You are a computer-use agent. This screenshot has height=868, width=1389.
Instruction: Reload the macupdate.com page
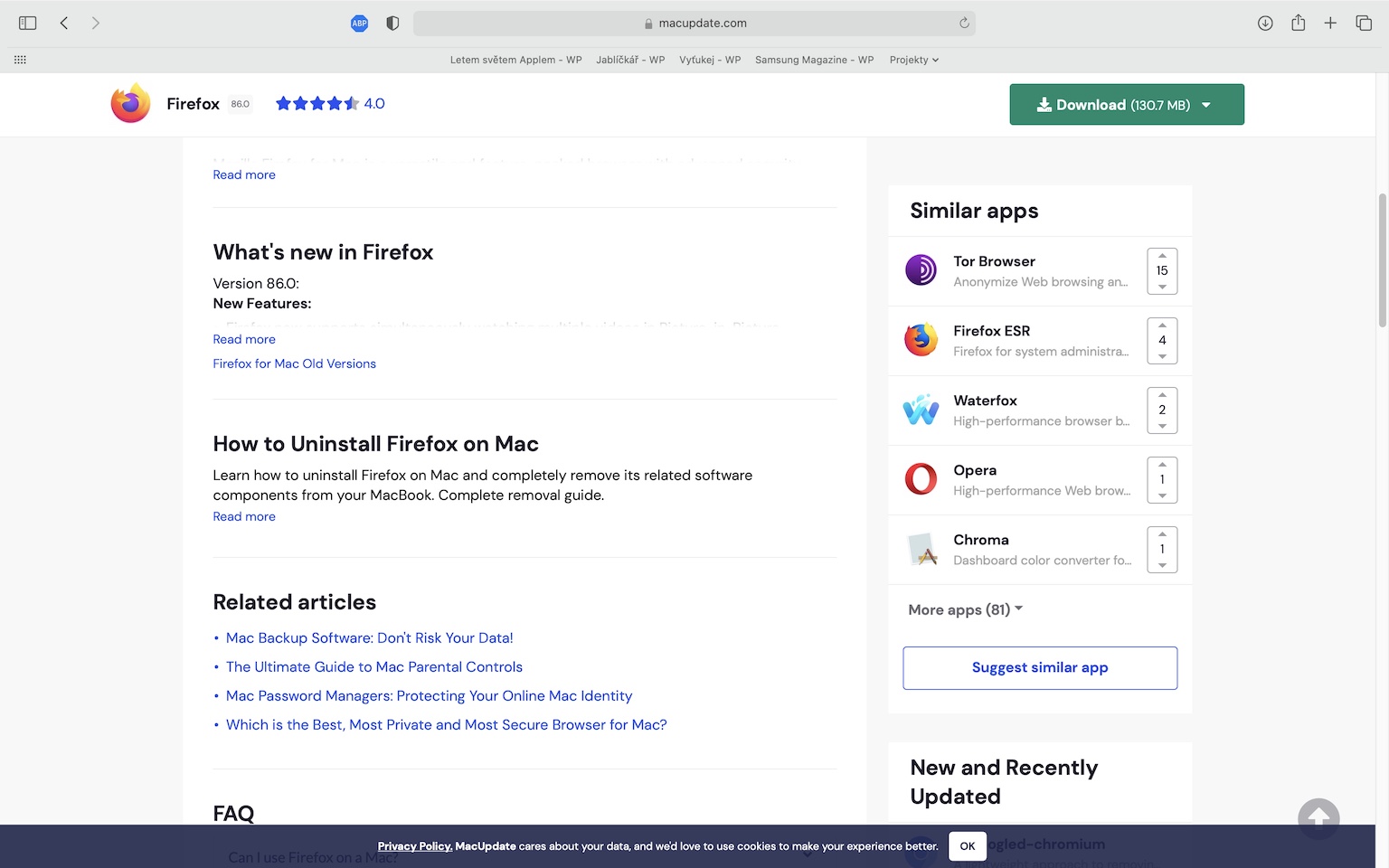964,23
